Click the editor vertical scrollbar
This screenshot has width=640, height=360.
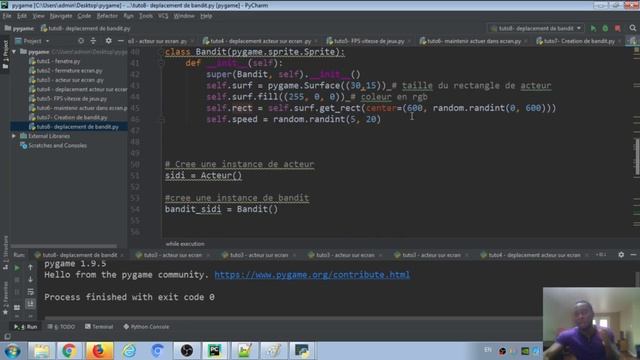pos(637,157)
